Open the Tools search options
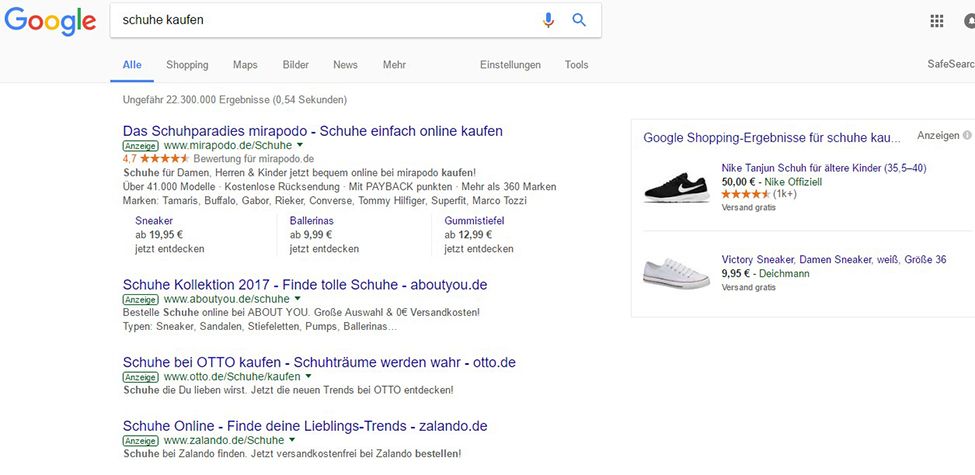This screenshot has height=475, width=975. coord(576,65)
